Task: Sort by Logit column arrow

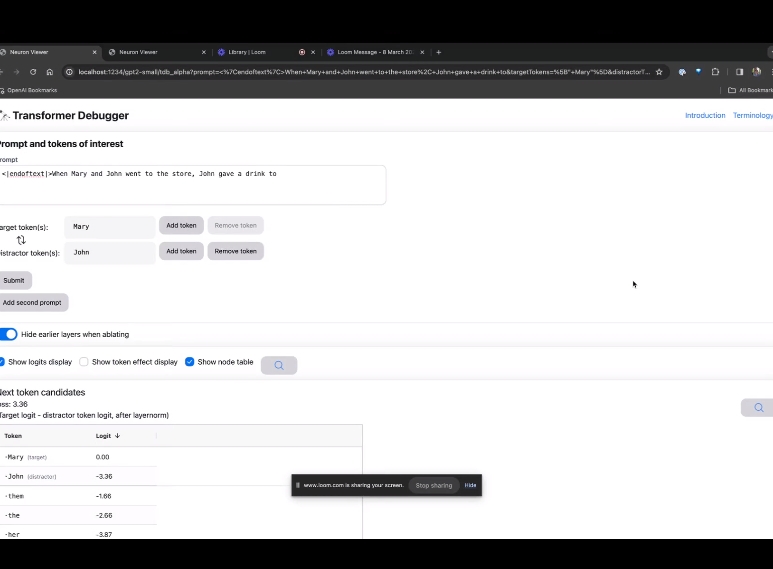Action: coord(117,436)
